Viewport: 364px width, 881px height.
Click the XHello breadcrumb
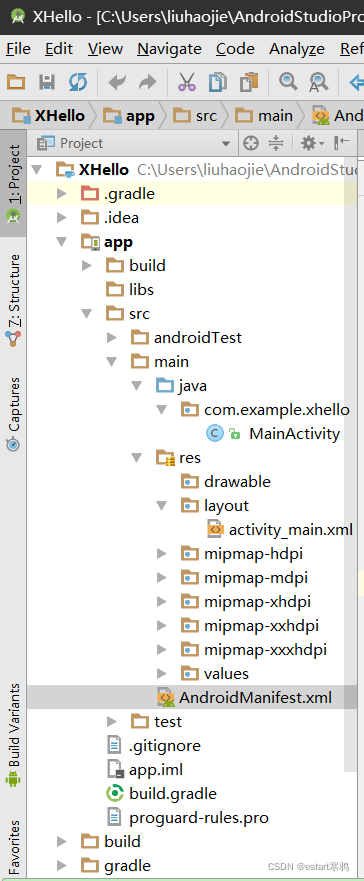[49, 116]
